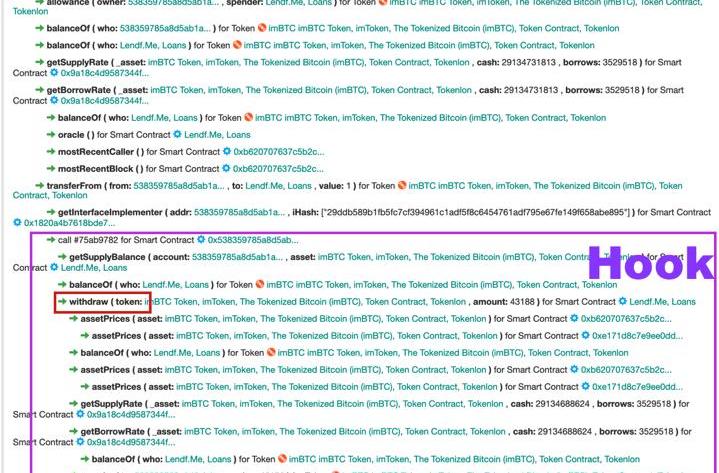719x473 pixels.
Task: Click the gear icon beside 0x538359785a8d5ab on call line
Action: pyautogui.click(x=201, y=240)
